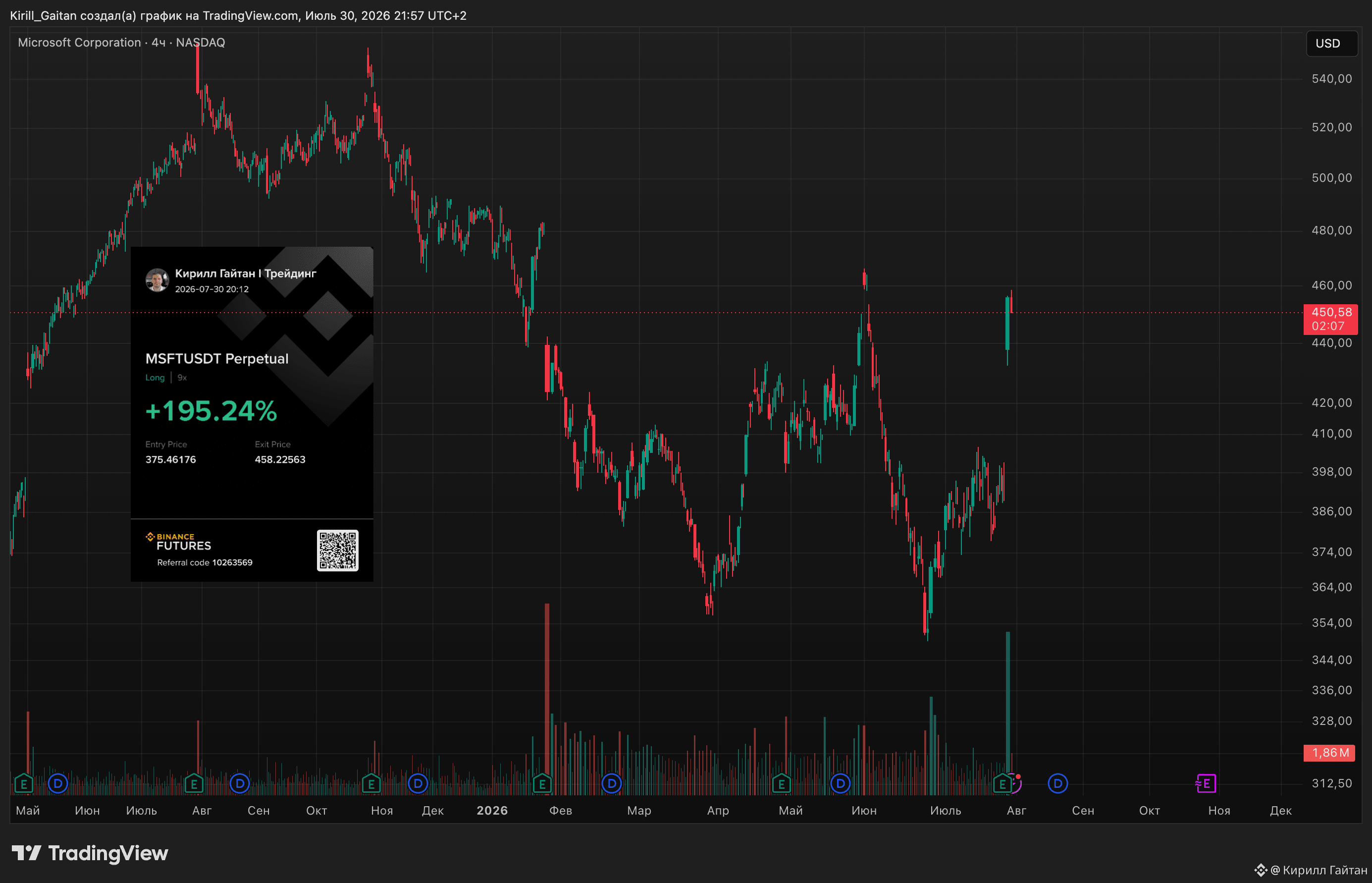Screen dimensions: 1372x883
Task: Click the rightmost dividend D marker
Action: [x=1057, y=783]
